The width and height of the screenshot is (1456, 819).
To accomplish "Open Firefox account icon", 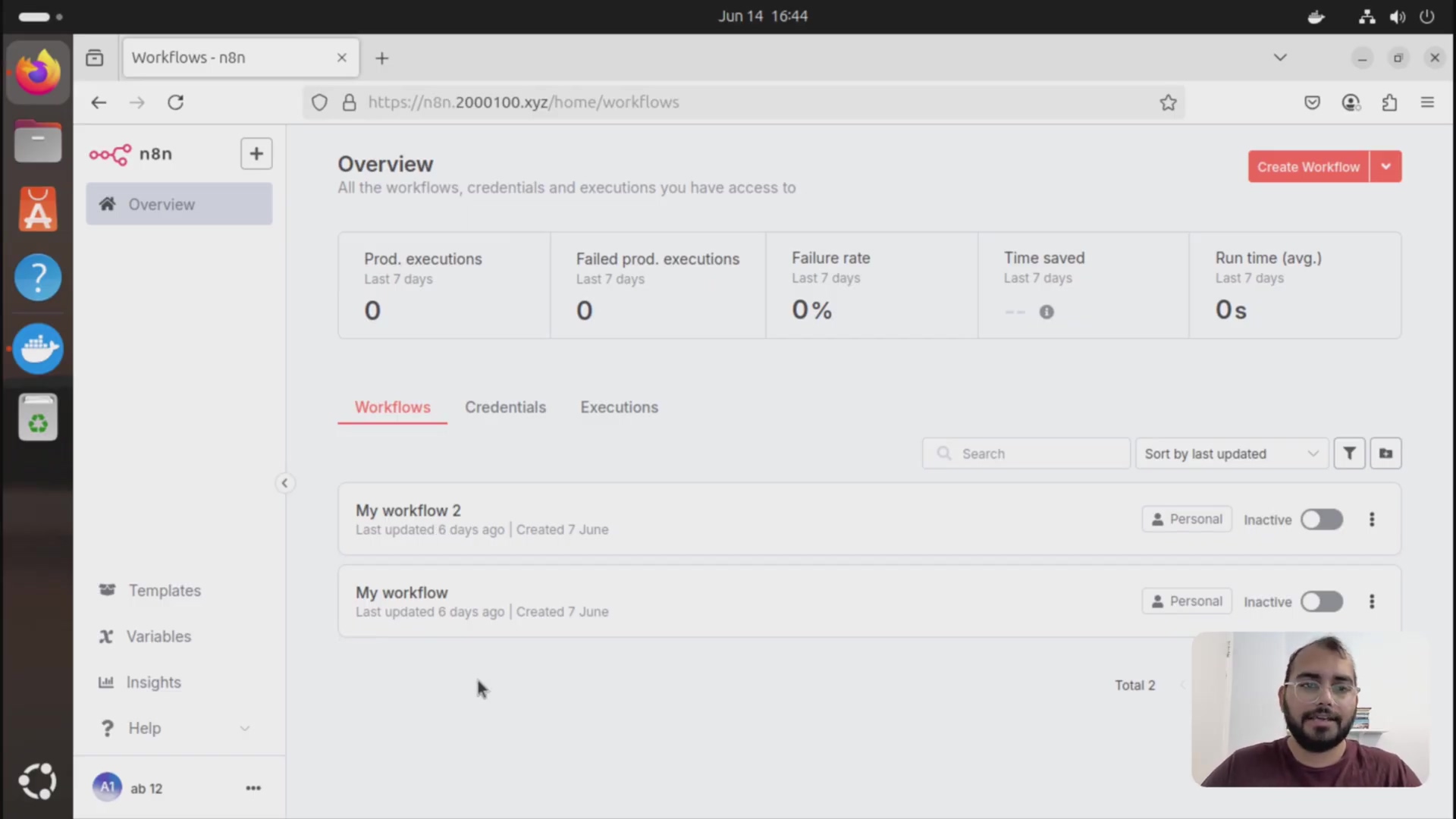I will 1351,102.
